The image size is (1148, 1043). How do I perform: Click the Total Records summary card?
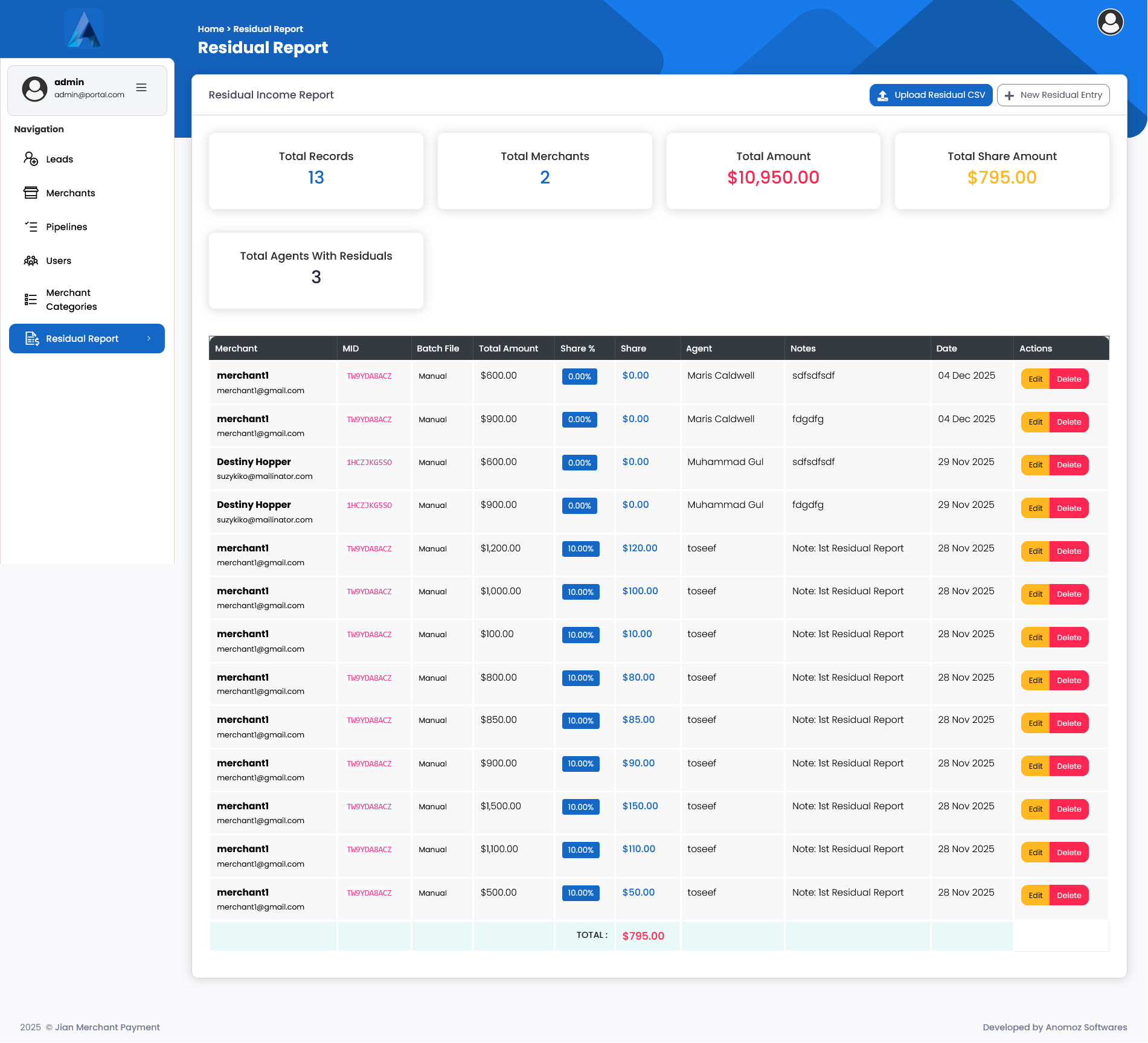316,171
